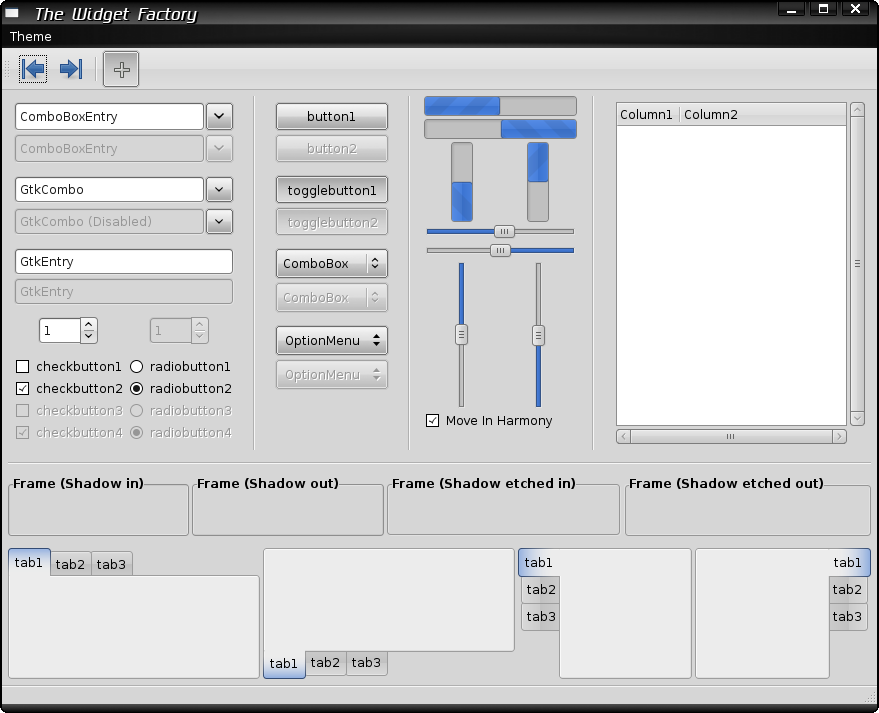Click the go-to-last arrow toolbar icon
Screen dimensions: 879x713
pyautogui.click(x=71, y=69)
